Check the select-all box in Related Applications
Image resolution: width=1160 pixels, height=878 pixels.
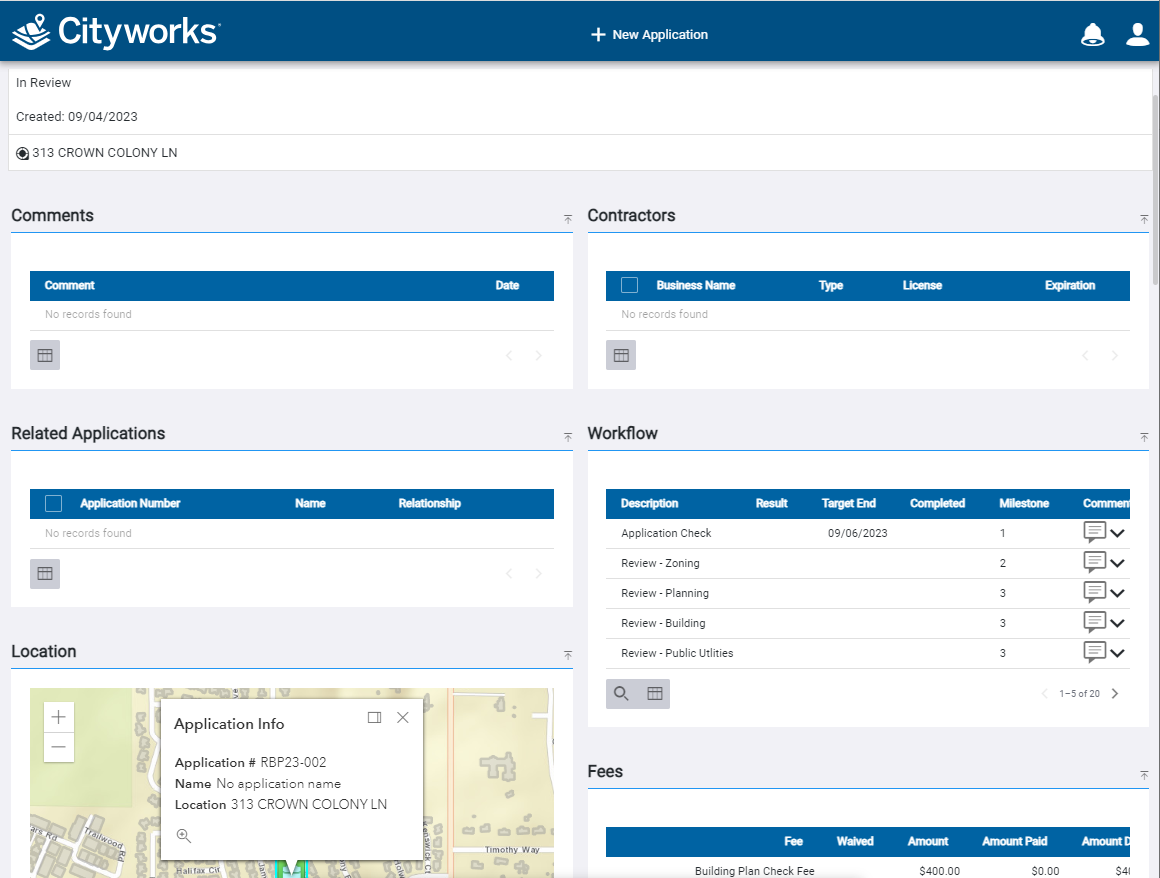click(x=54, y=503)
